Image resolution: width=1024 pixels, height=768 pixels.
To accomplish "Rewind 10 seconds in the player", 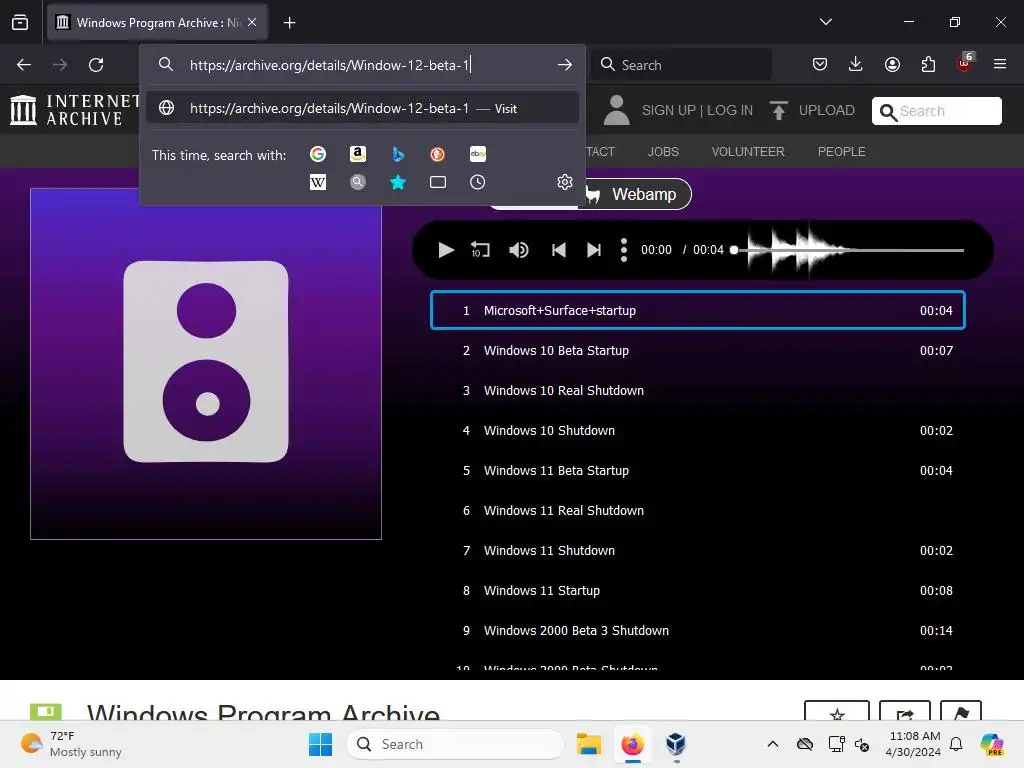I will click(480, 250).
